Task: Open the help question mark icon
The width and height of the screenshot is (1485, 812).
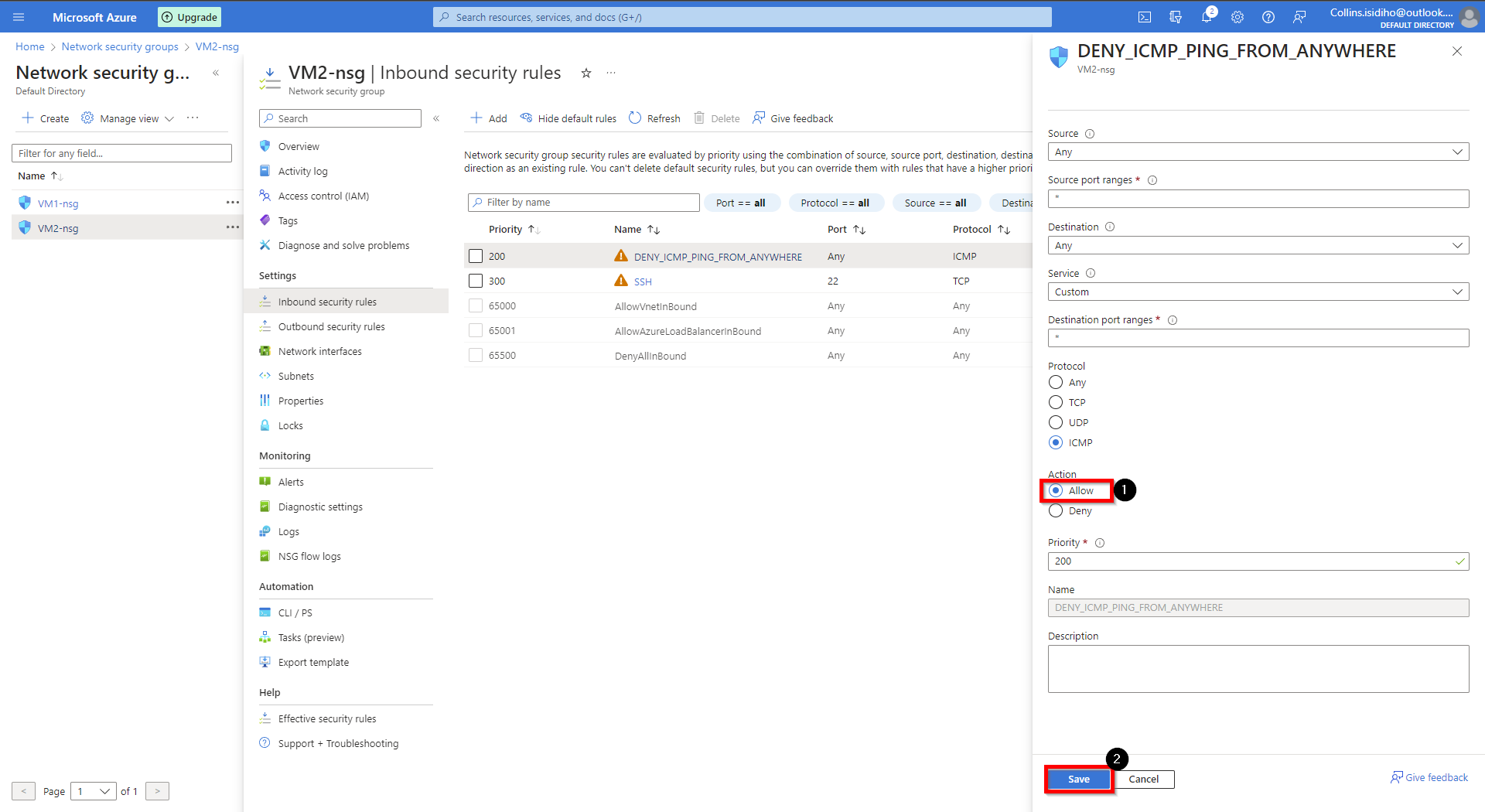Action: tap(1268, 17)
